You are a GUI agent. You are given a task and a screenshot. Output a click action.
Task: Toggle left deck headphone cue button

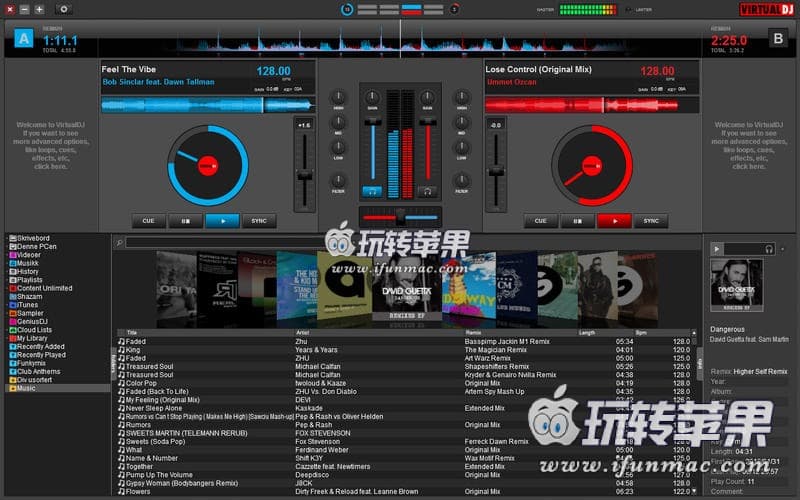372,192
